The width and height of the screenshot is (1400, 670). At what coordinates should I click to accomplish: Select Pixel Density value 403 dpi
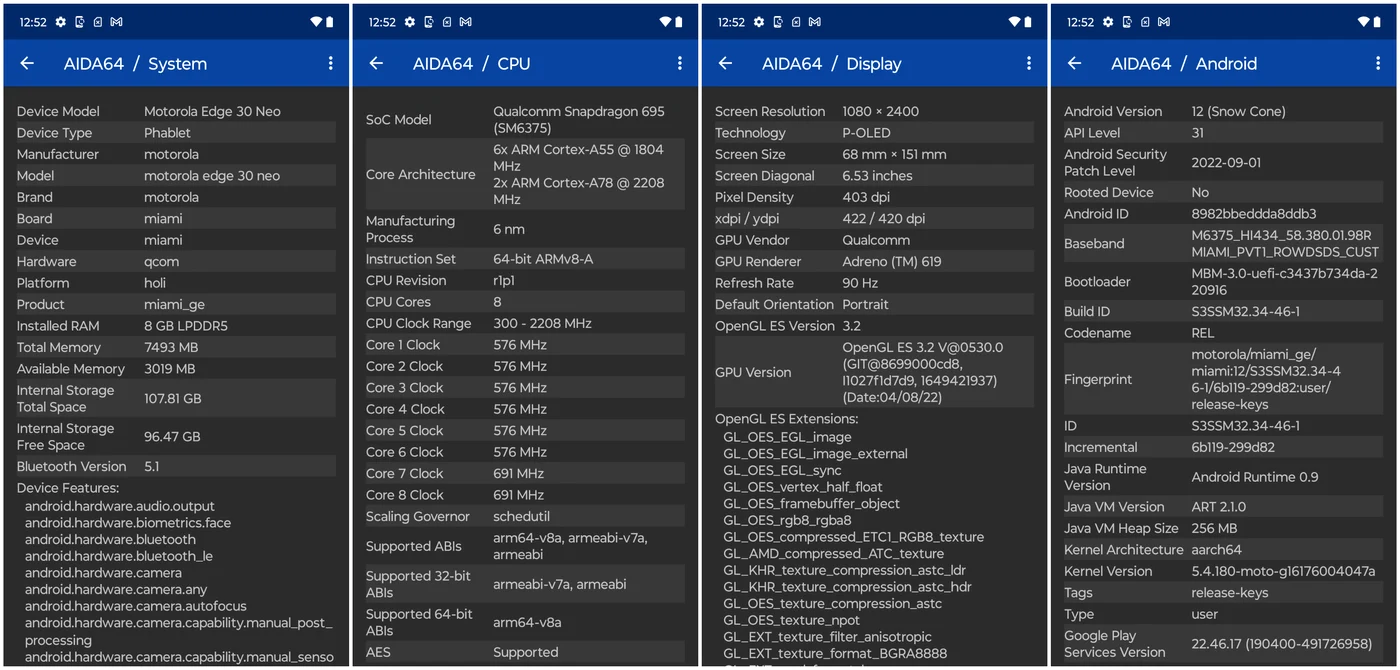pyautogui.click(x=866, y=197)
